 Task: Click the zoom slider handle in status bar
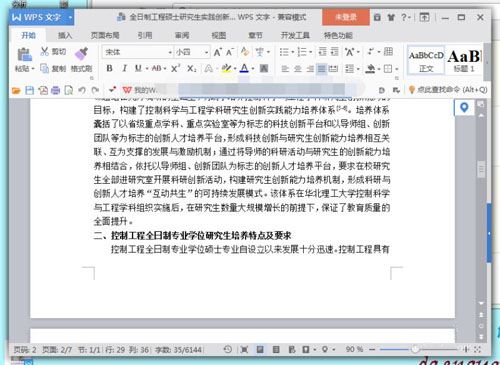point(415,349)
